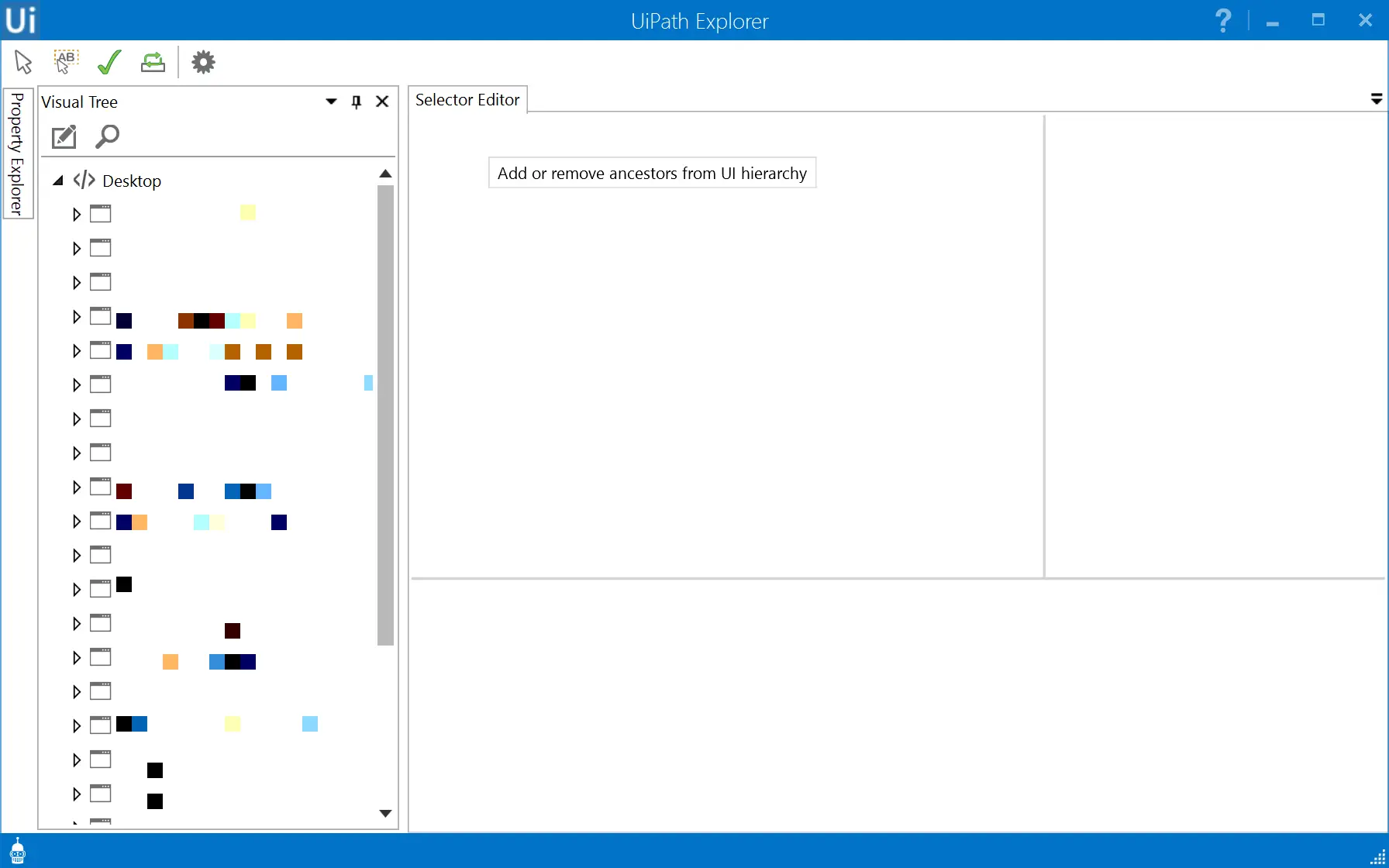Image resolution: width=1389 pixels, height=868 pixels.
Task: Click the Visual Tree vertical scrollbar thumb
Action: [385, 415]
